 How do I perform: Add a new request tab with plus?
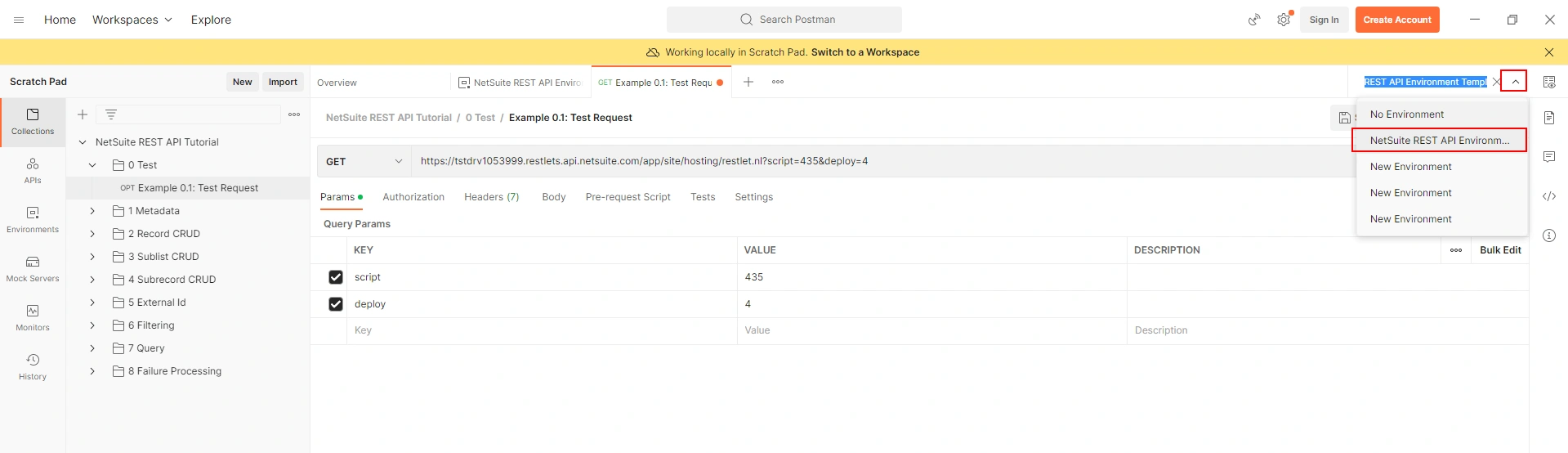(748, 82)
